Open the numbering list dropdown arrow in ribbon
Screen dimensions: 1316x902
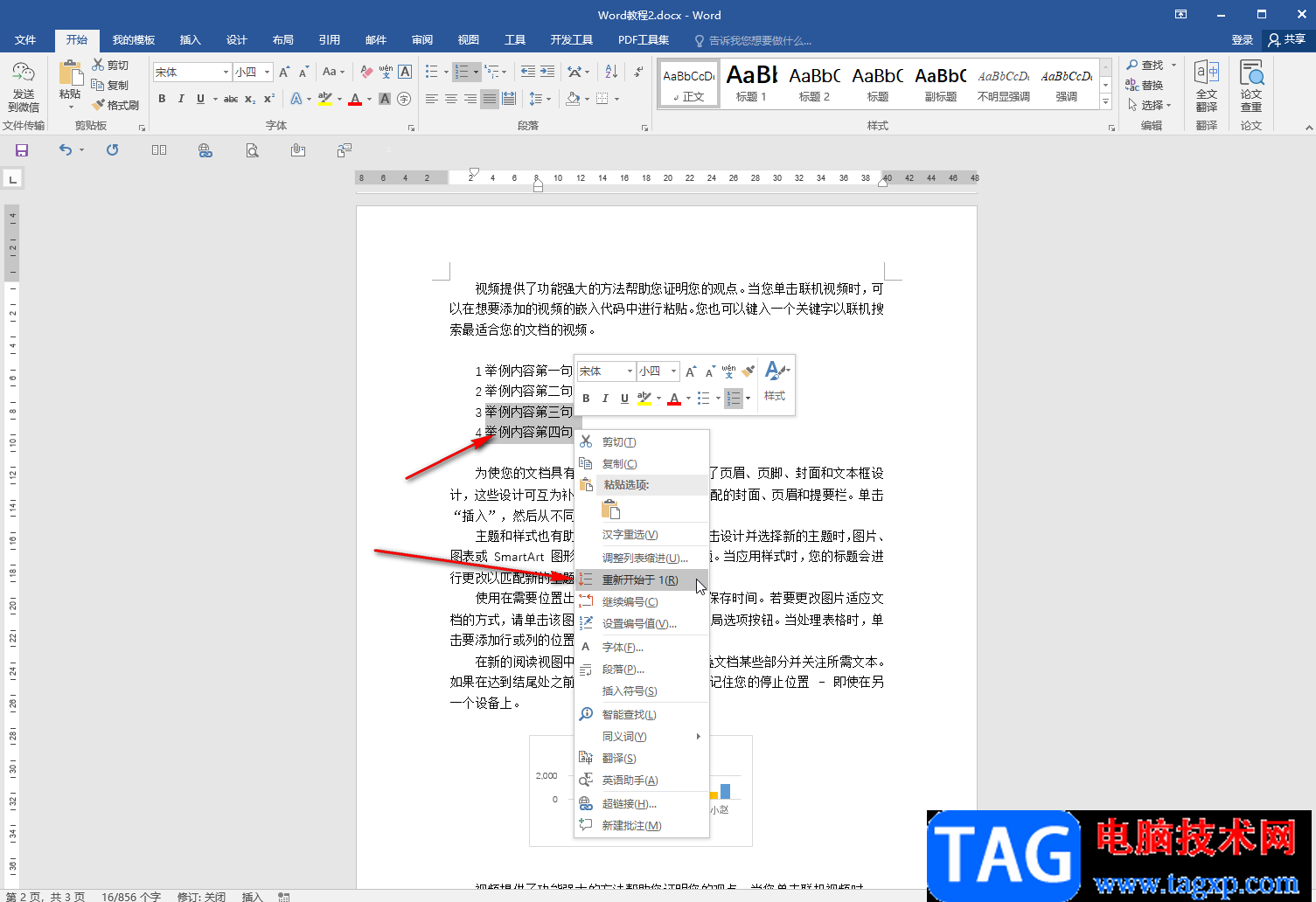click(476, 72)
